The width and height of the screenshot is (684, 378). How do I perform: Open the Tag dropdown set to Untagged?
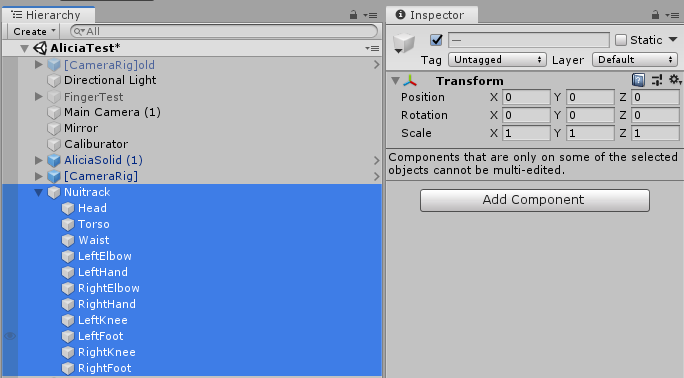pos(497,60)
